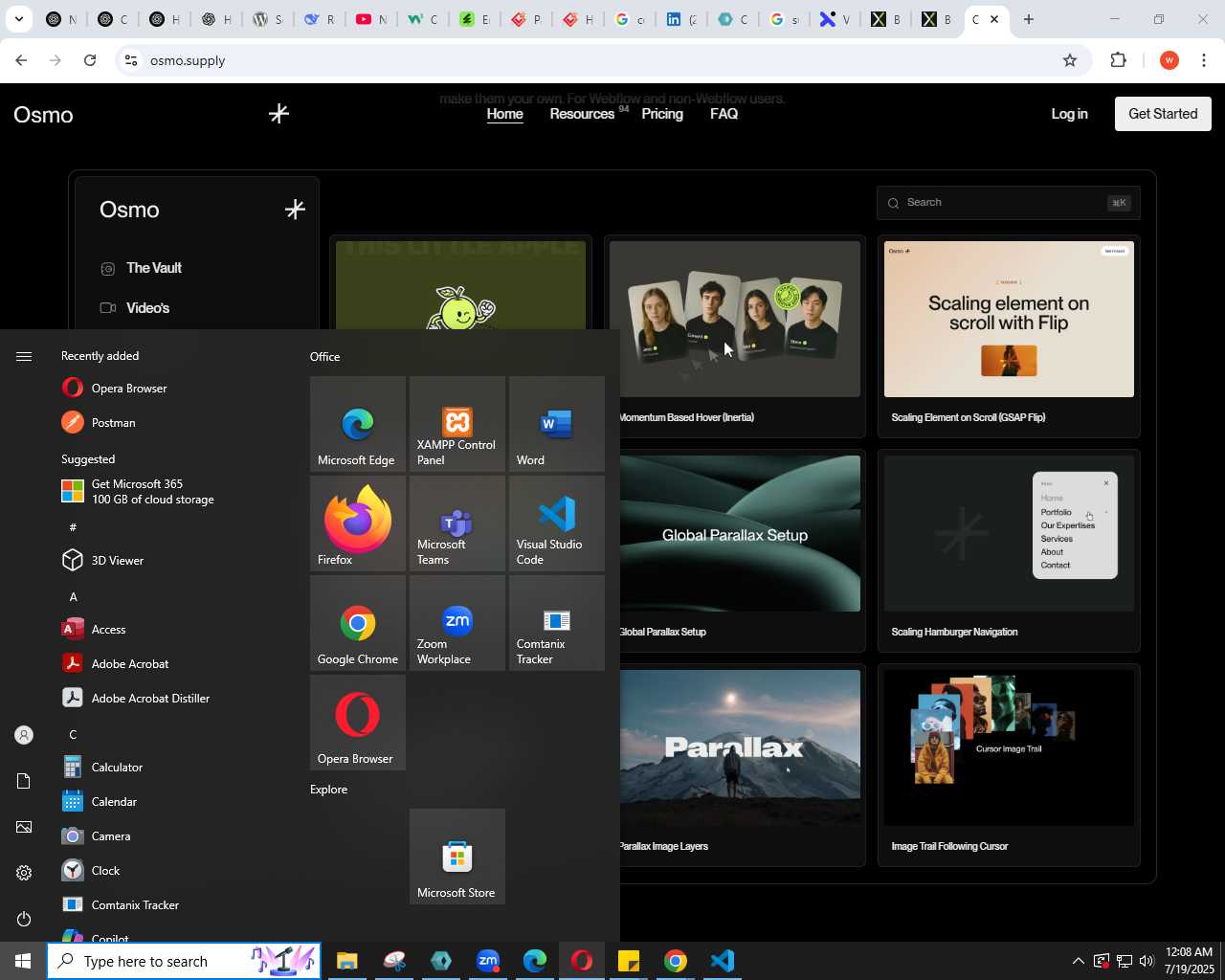The width and height of the screenshot is (1225, 980).
Task: Open Video's sidebar item
Action: (147, 308)
